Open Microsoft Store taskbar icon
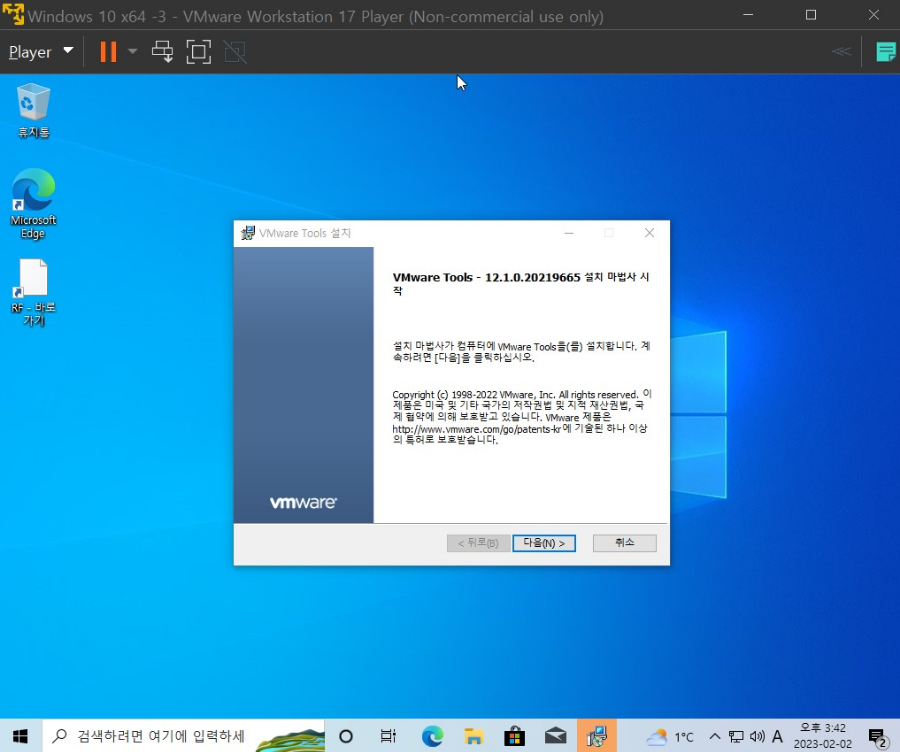This screenshot has height=752, width=900. pos(514,736)
